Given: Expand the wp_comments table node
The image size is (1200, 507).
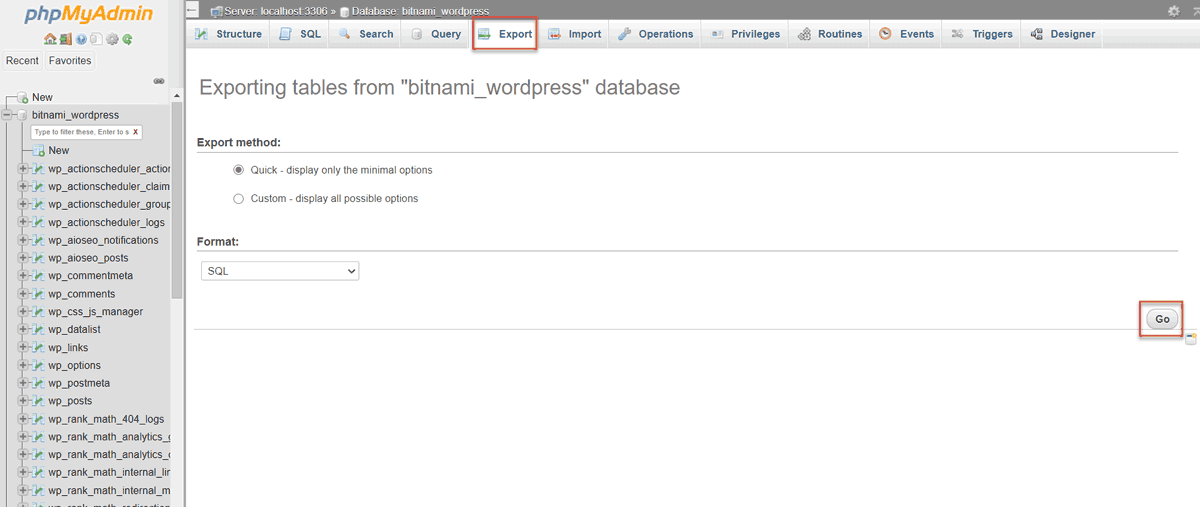Looking at the screenshot, I should click(23, 294).
